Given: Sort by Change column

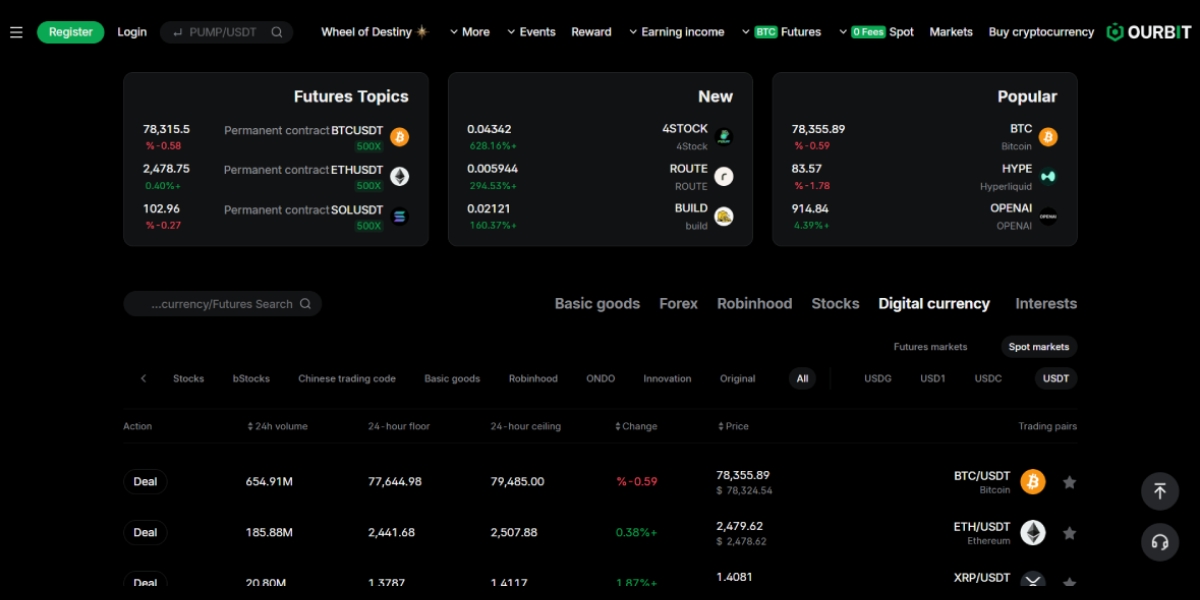Looking at the screenshot, I should 636,426.
